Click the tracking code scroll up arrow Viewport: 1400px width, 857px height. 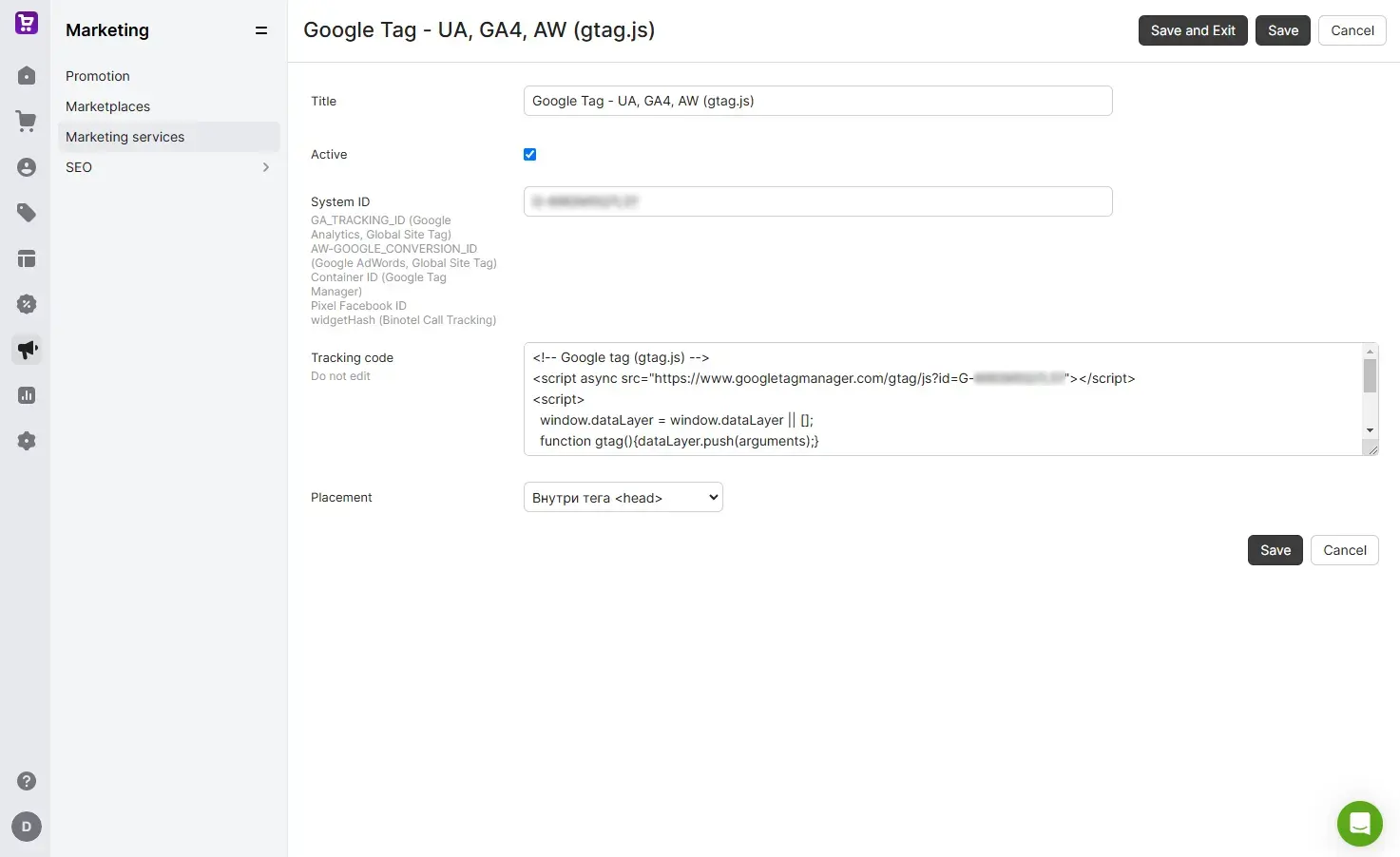coord(1370,351)
